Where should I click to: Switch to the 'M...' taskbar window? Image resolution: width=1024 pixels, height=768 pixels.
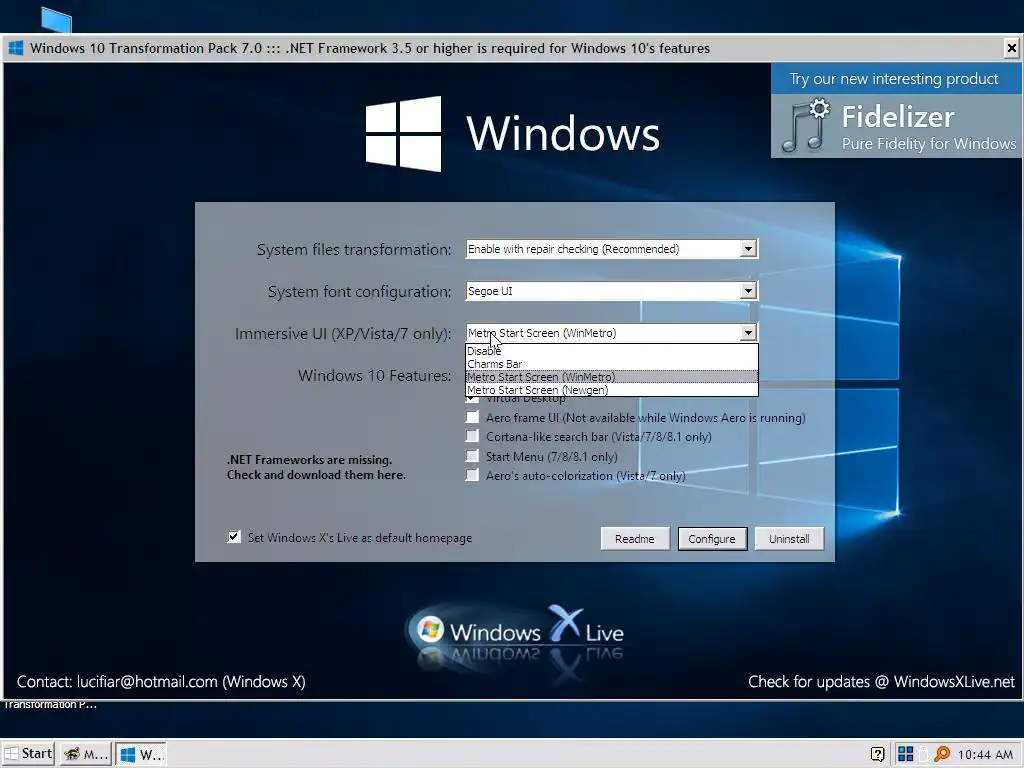(x=85, y=754)
